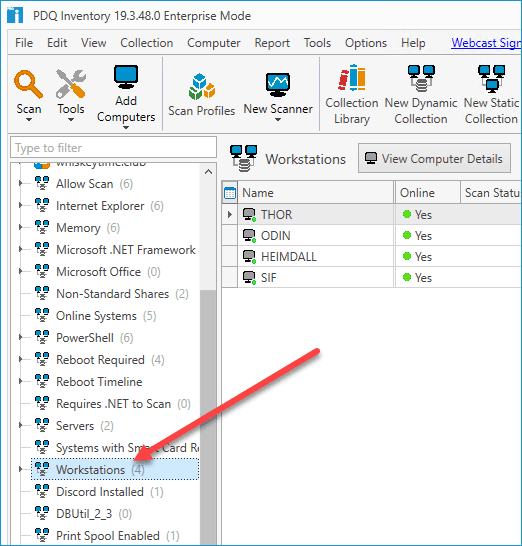Open the Options menu
Viewport: 522px width, 546px height.
(366, 43)
